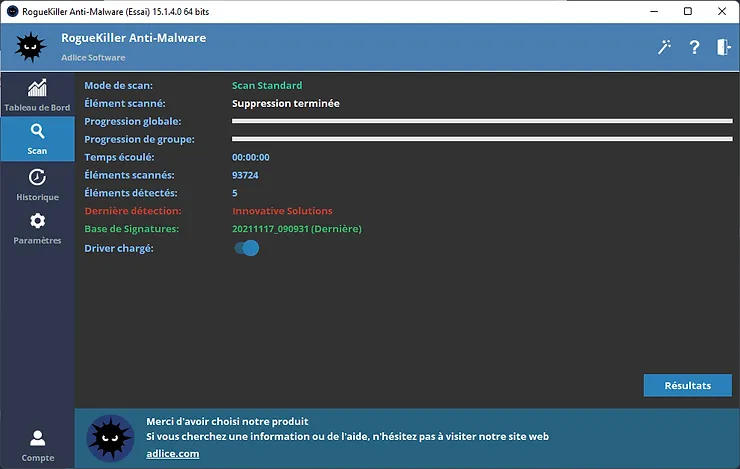
Task: Click the exit door icon in header
Action: (724, 47)
